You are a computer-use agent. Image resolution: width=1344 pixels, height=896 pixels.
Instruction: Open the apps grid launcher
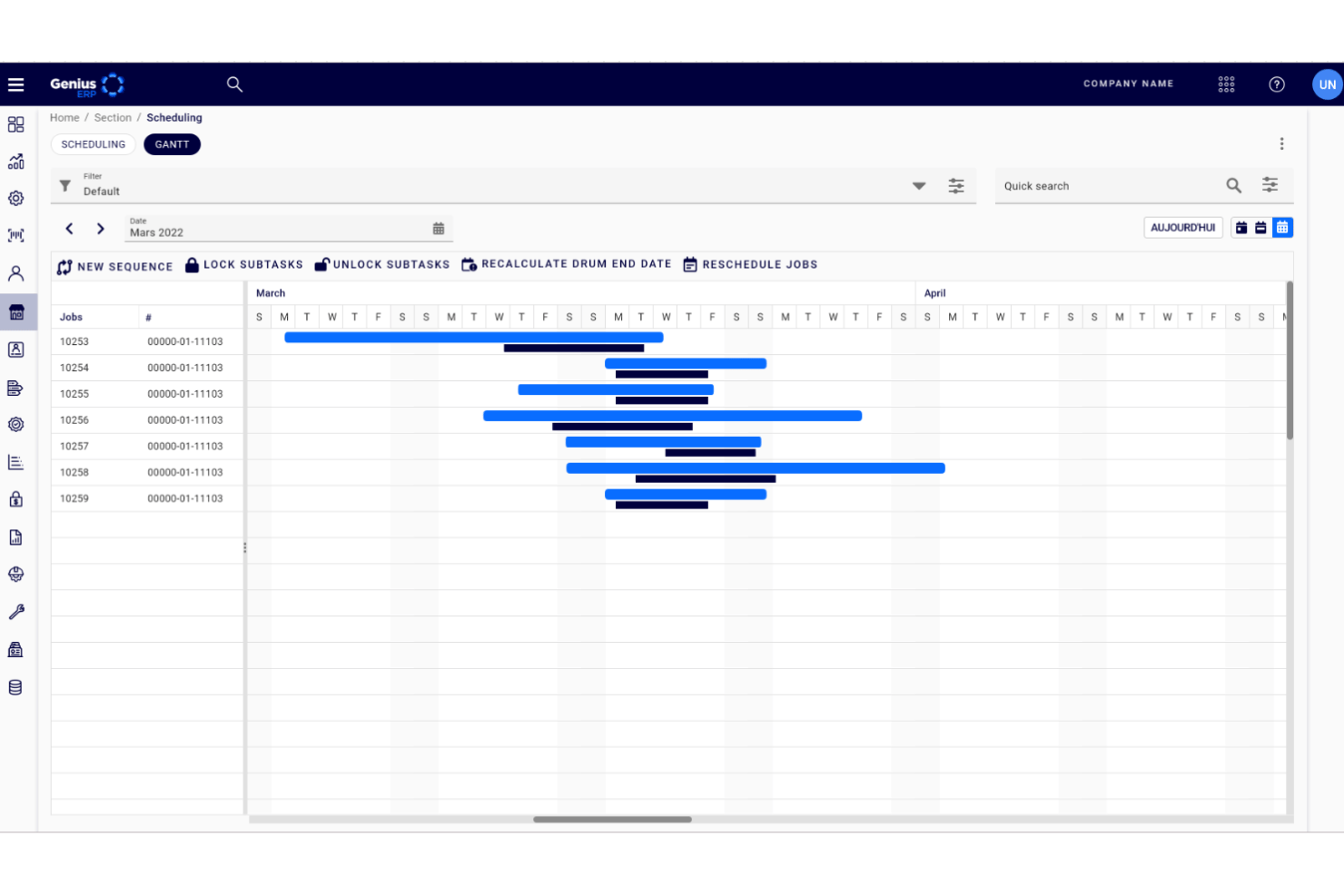point(1226,84)
